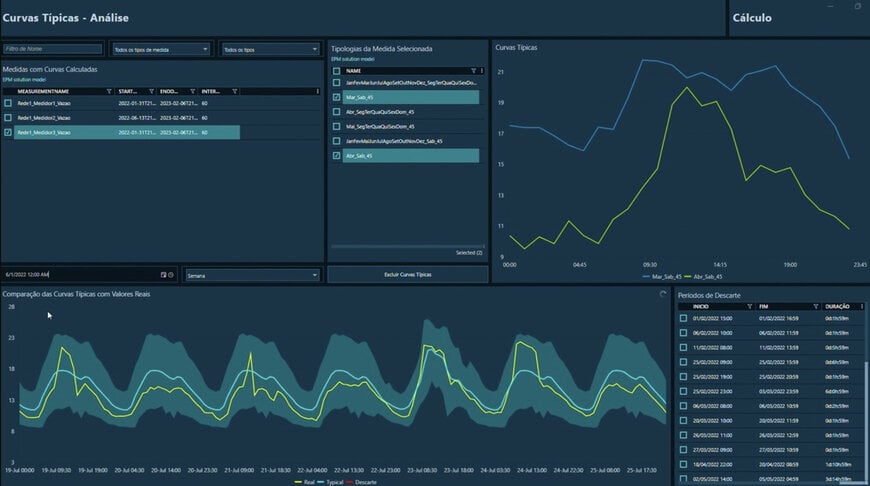
Task: Click the clock time picker icon
Action: (x=171, y=274)
